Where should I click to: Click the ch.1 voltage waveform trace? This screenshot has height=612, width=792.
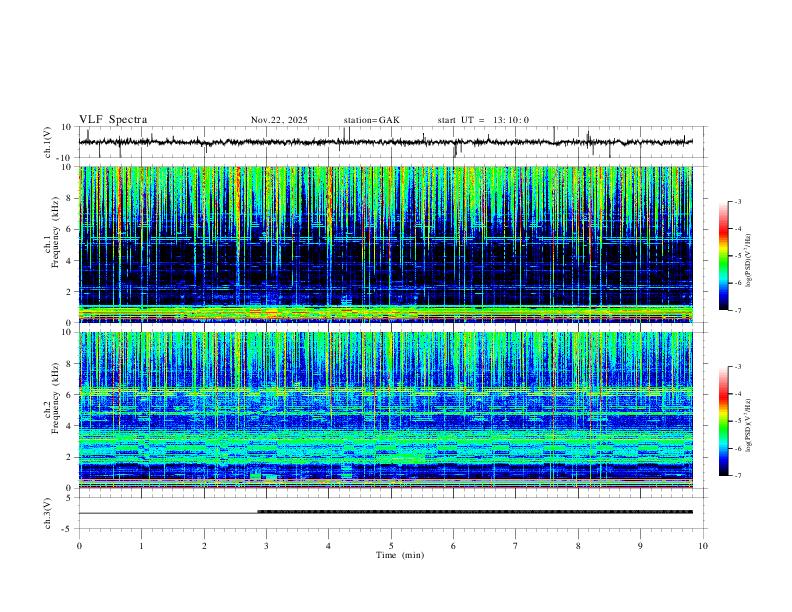pyautogui.click(x=385, y=142)
